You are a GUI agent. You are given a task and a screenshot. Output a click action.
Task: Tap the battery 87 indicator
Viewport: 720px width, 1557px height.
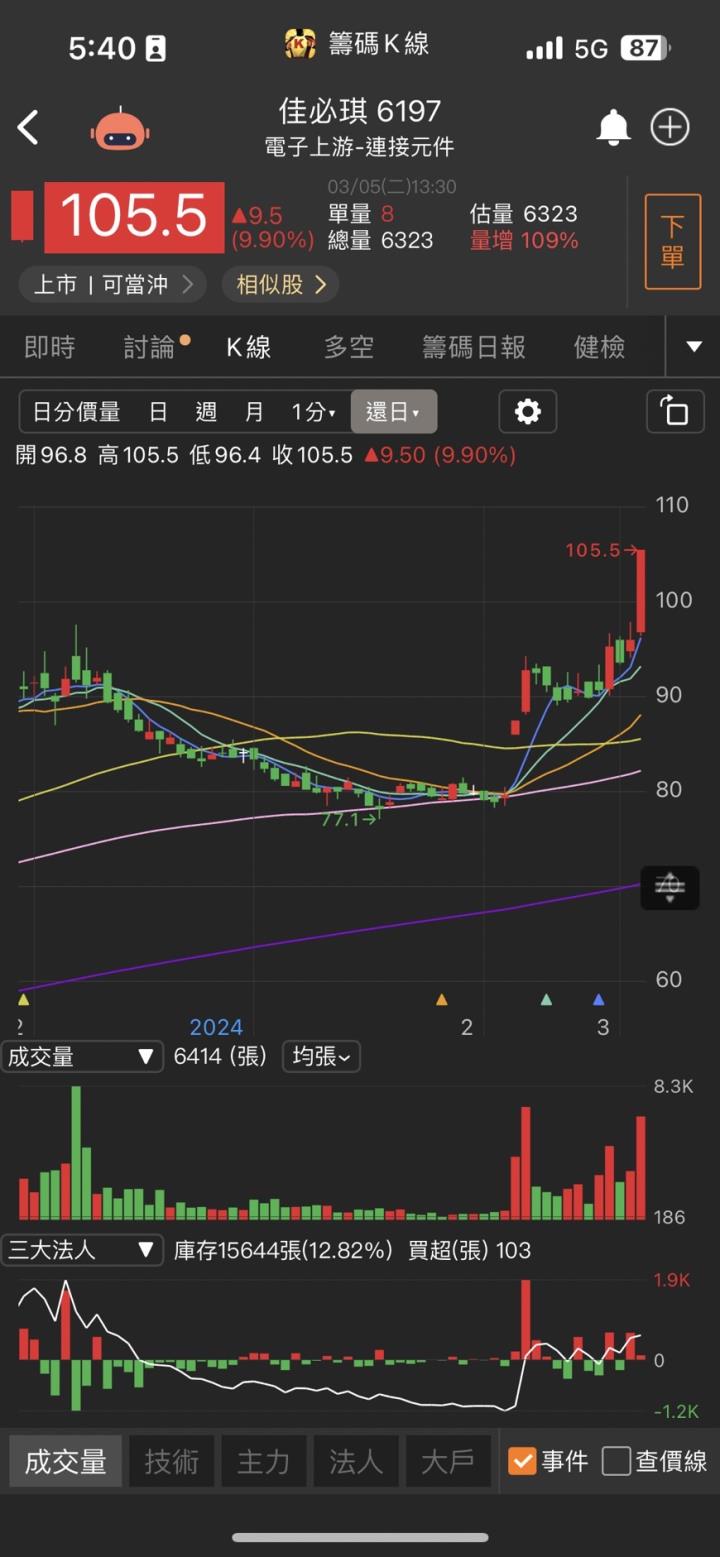point(645,48)
